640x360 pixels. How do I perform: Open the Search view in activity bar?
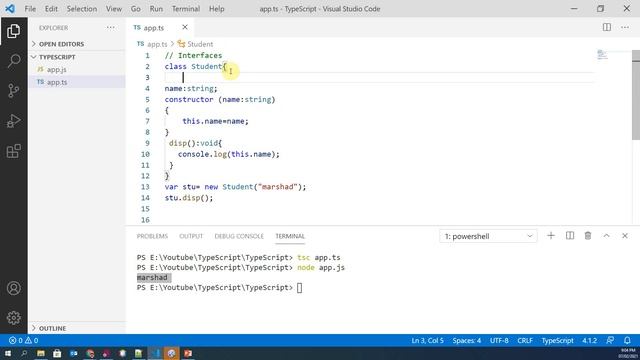coord(13,61)
